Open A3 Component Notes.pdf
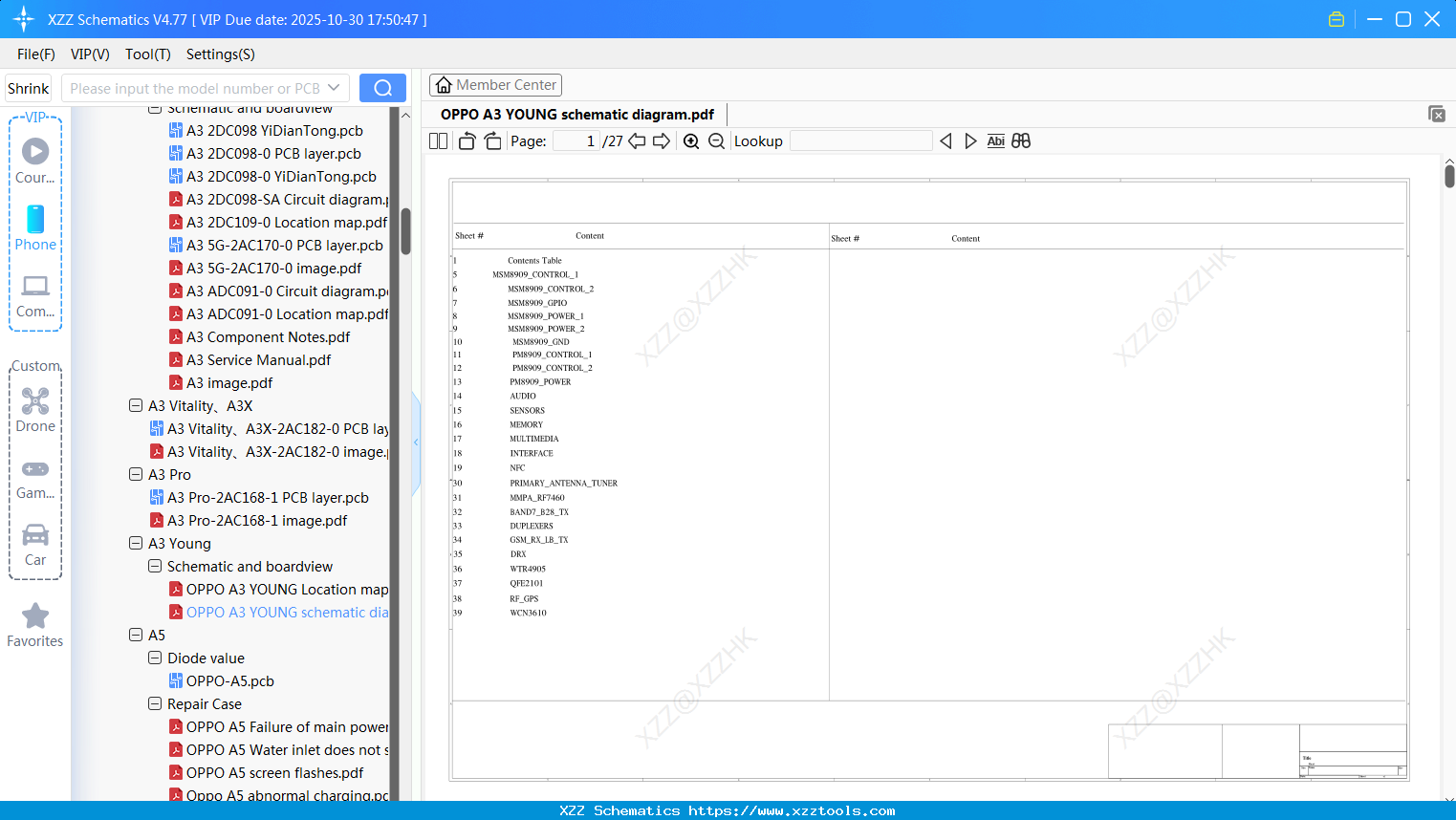The width and height of the screenshot is (1456, 820). [268, 336]
